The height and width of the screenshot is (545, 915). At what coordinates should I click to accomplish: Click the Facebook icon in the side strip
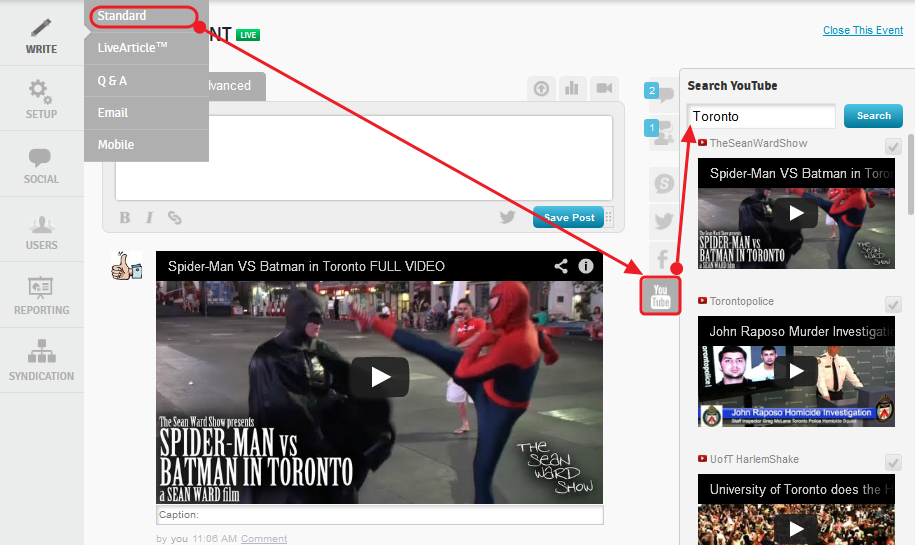[x=663, y=259]
